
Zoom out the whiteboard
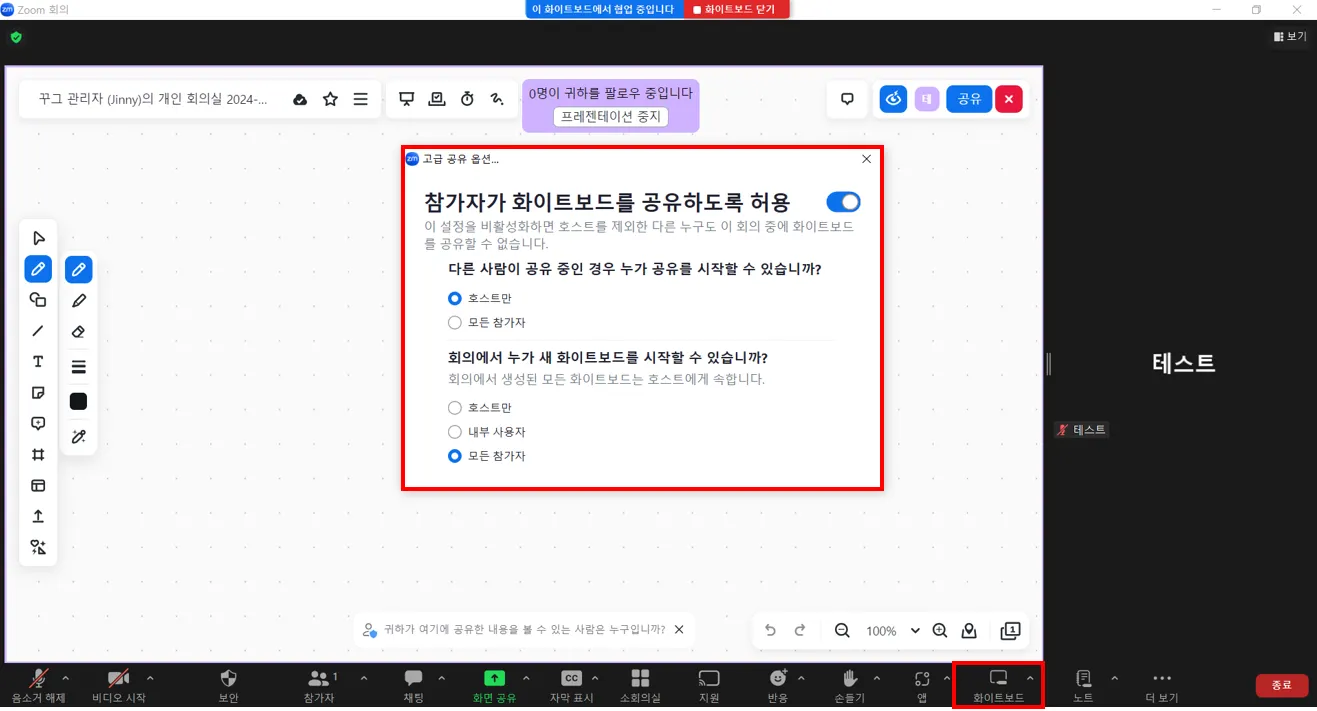pyautogui.click(x=842, y=631)
